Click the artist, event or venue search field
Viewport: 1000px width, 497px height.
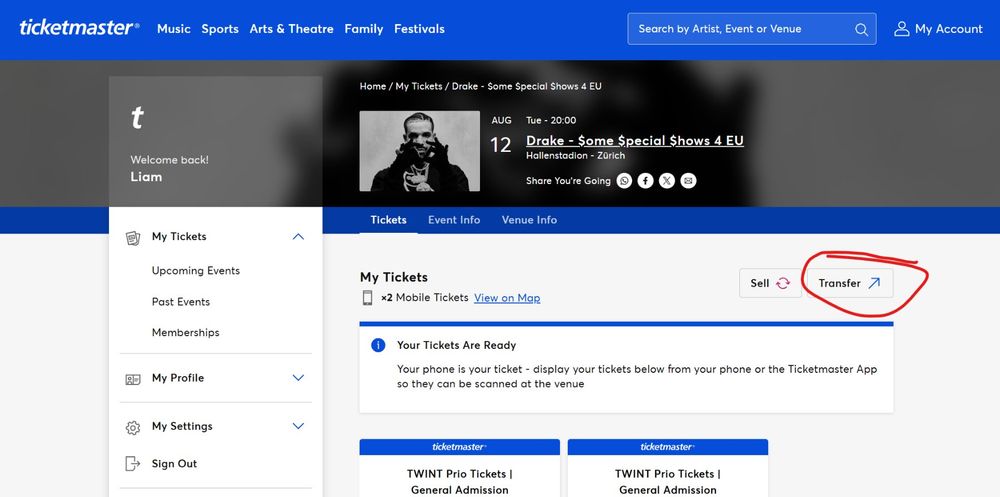(x=751, y=29)
